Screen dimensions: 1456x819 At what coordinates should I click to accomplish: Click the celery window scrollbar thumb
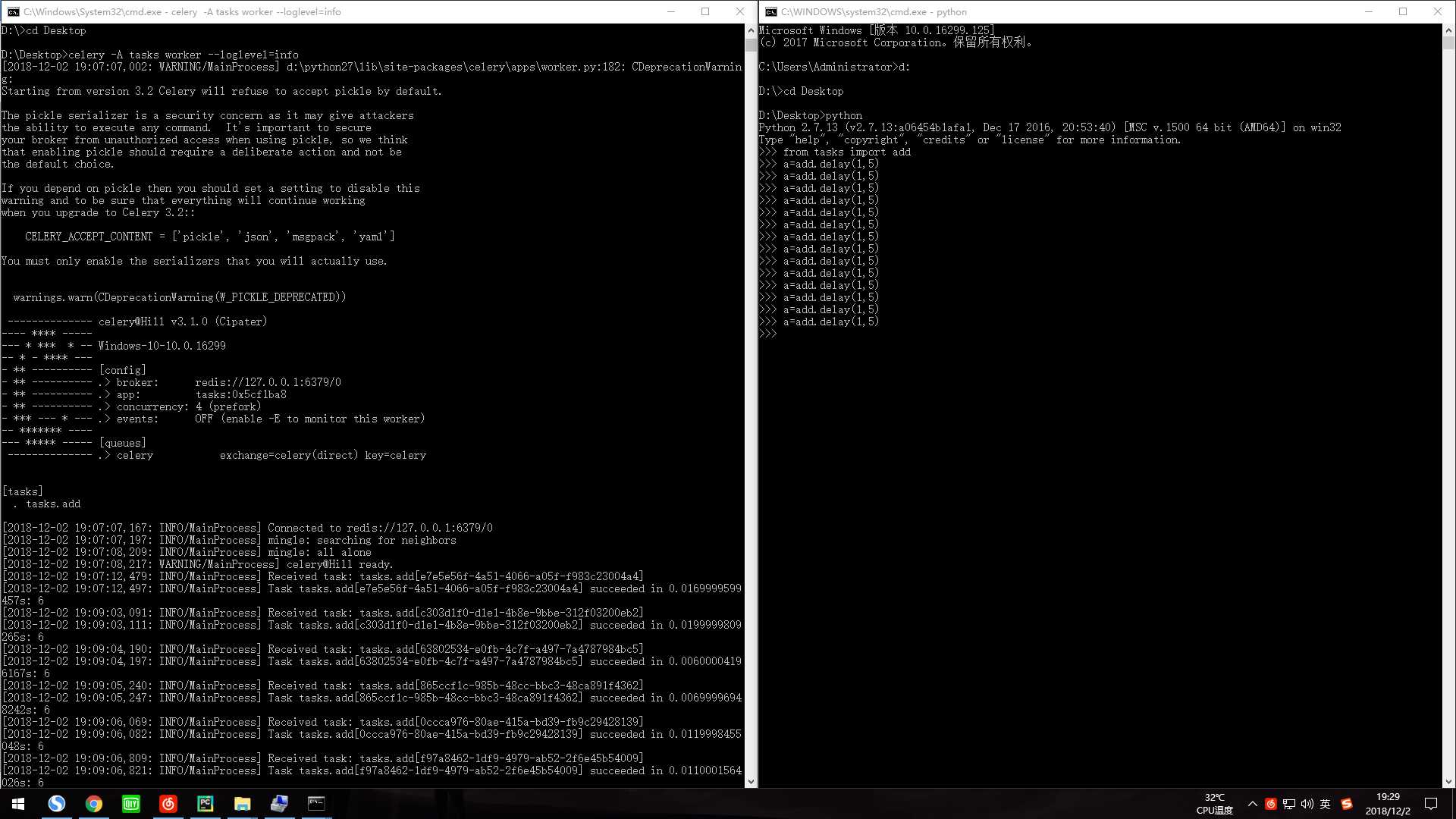coord(751,44)
